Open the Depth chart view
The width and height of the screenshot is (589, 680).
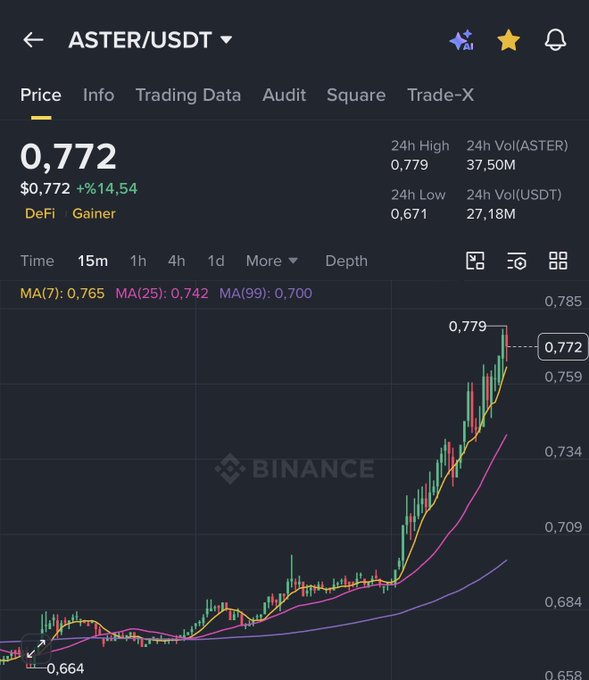point(346,261)
